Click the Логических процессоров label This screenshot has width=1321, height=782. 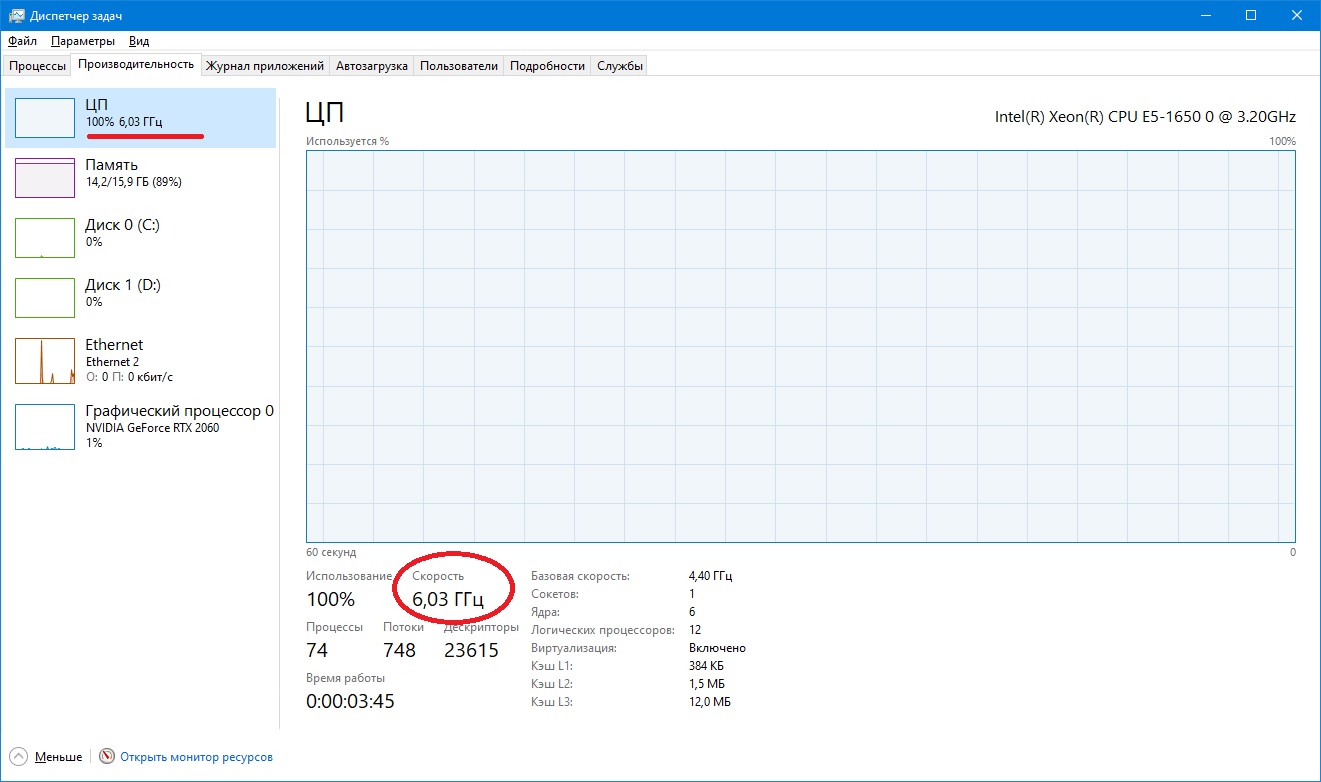pos(603,630)
